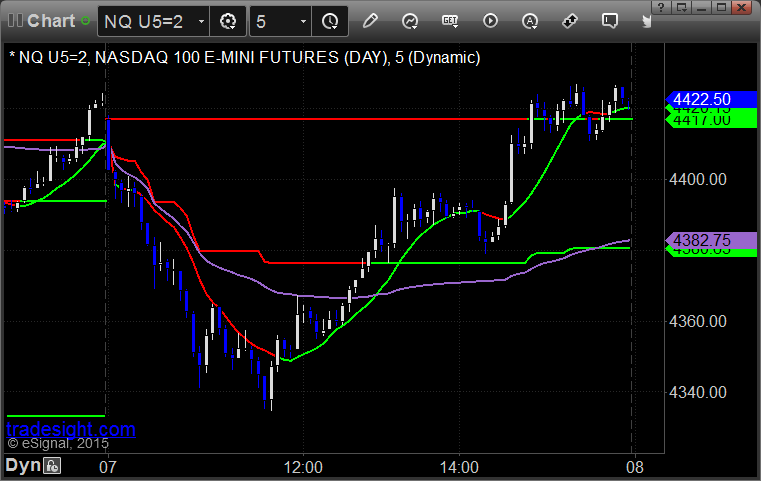The height and width of the screenshot is (481, 761).
Task: Click the Chart window title text
Action: click(x=51, y=21)
